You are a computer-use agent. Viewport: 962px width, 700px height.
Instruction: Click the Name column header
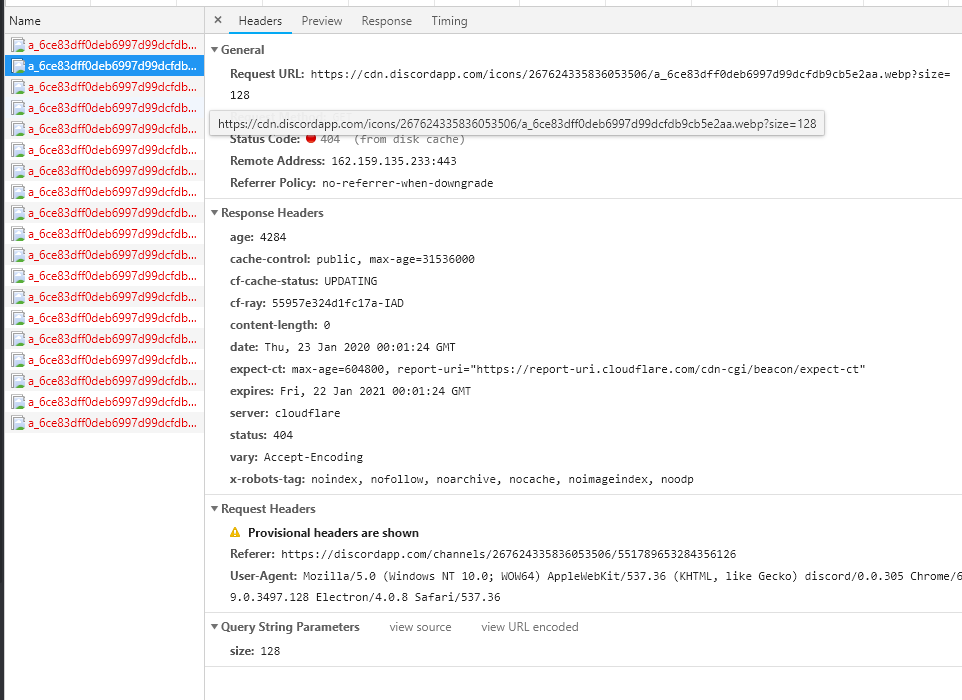point(25,21)
